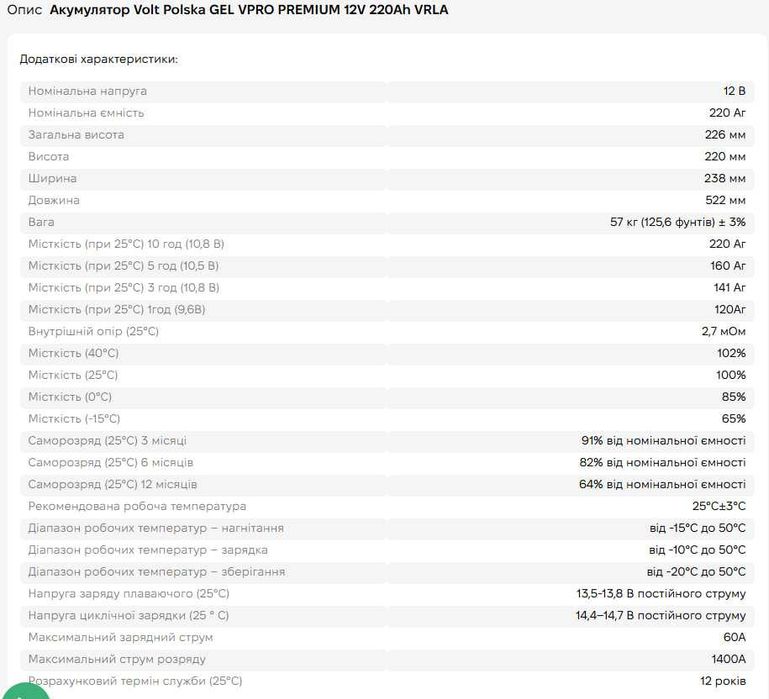
Task: Click 'Місткість (при 25°C) 1год (9,6В)'
Action: click(x=117, y=310)
